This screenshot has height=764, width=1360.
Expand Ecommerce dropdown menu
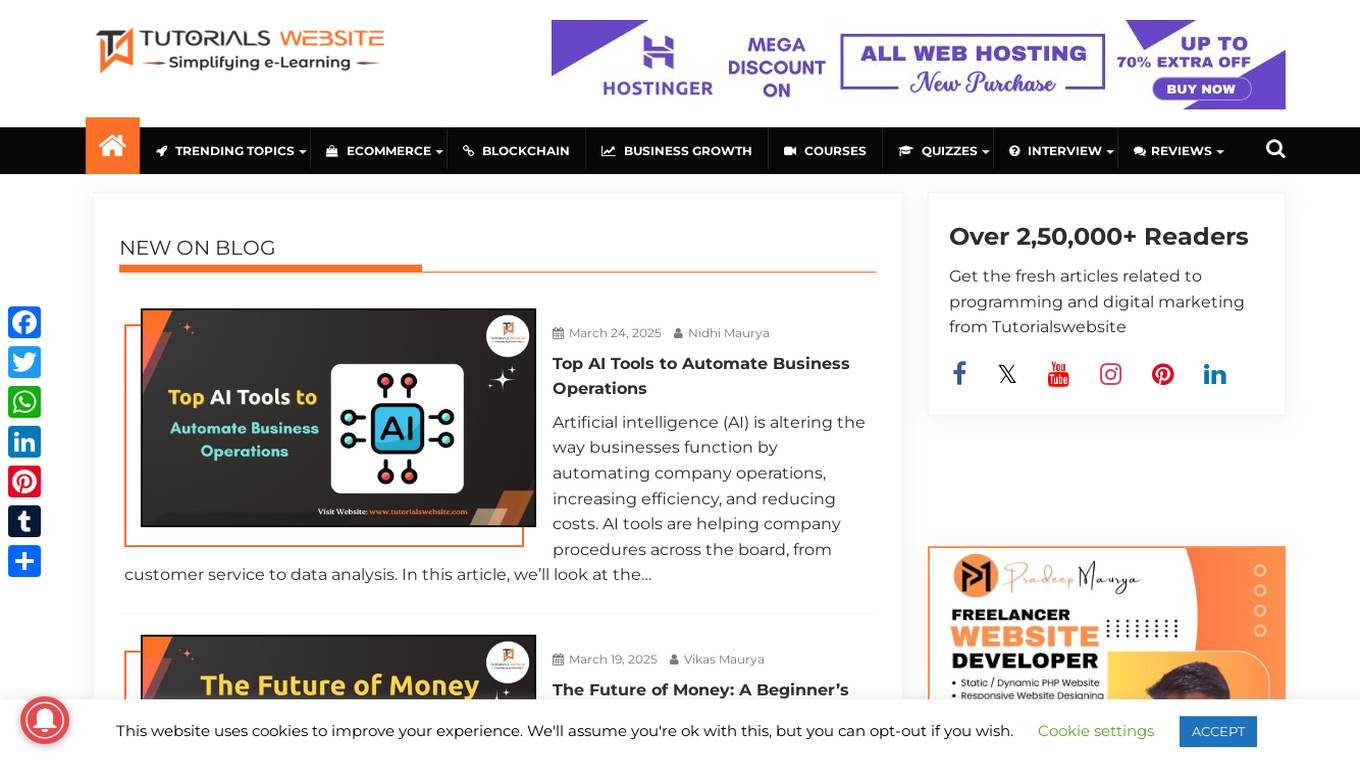pos(385,151)
